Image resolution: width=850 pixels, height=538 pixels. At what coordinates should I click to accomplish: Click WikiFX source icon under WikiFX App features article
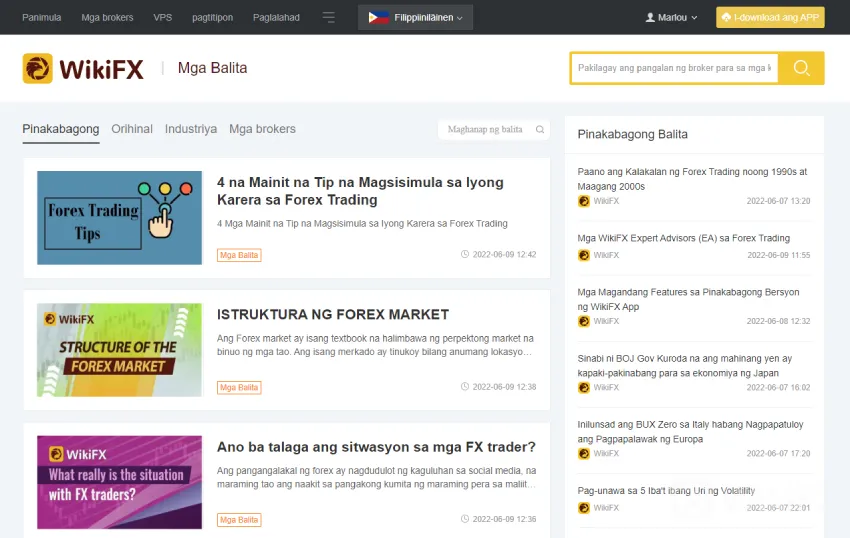584,321
